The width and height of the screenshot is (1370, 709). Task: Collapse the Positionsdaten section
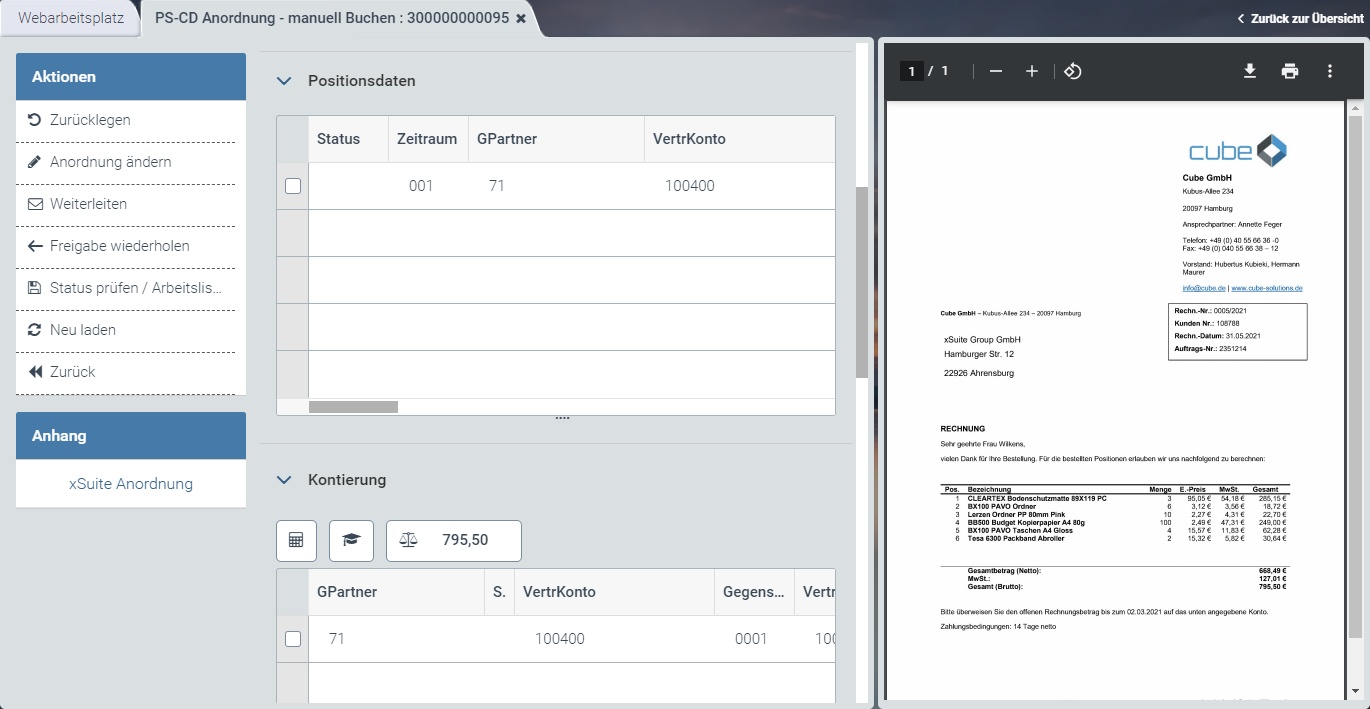(x=284, y=81)
